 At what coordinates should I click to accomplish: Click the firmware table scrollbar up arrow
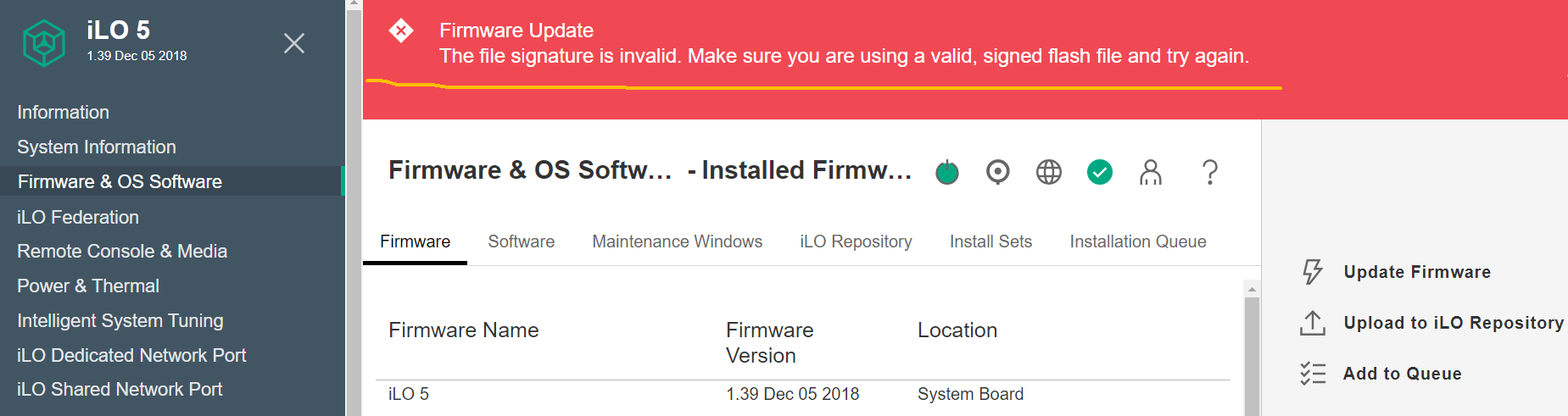1252,290
